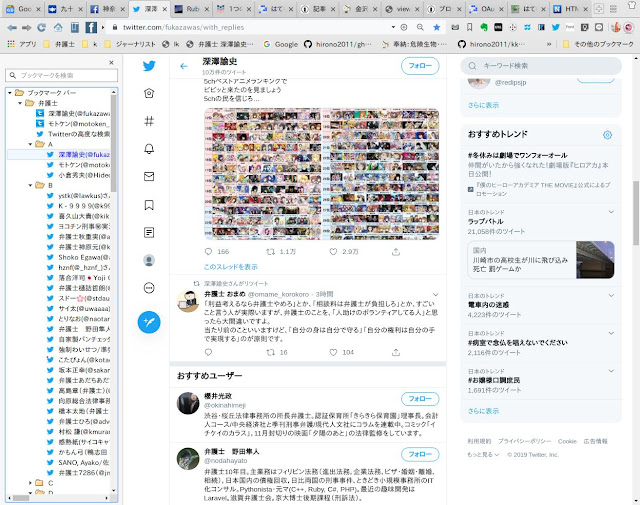Screen dimensions: 640x505
Task: Open More circle icon in Twitter sidebar
Action: (x=149, y=288)
